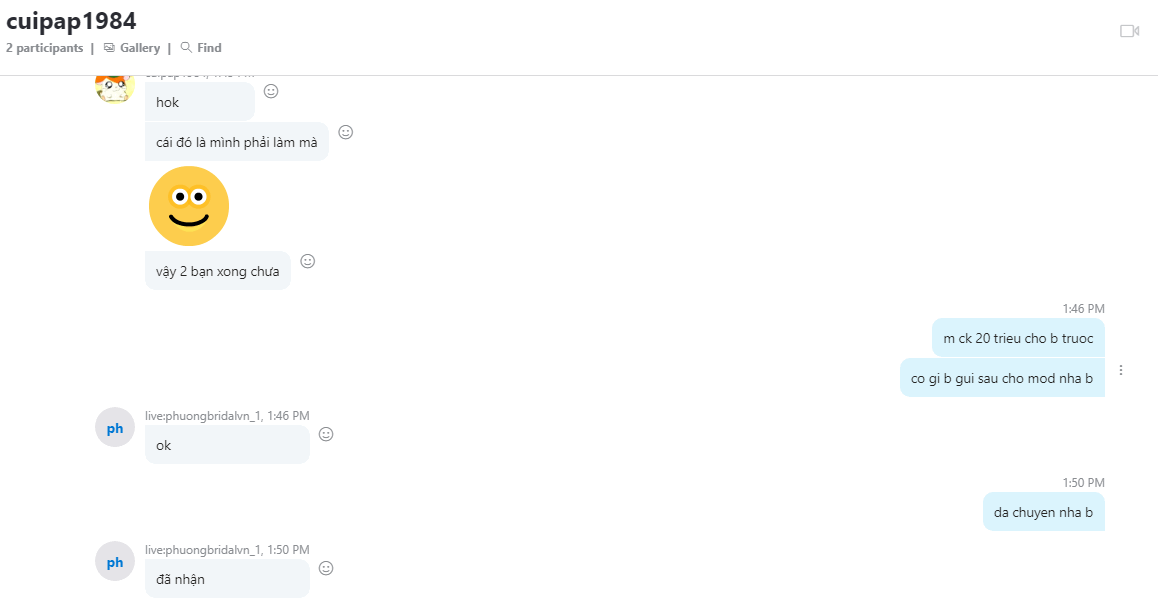
Task: React to the "đã nhận" message
Action: [x=326, y=568]
